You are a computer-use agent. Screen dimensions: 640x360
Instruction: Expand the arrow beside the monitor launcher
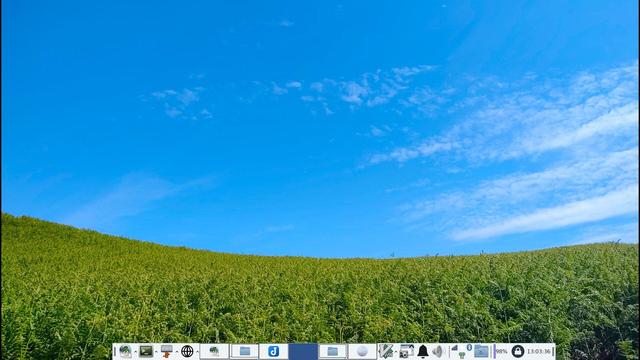176,352
